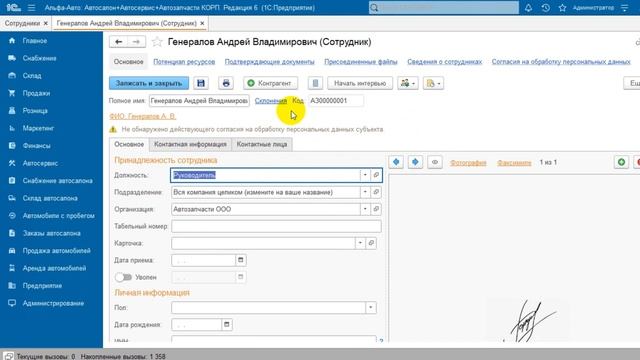This screenshot has height=360, width=640.
Task: Open favorites star in title bar
Action: pos(562,8)
